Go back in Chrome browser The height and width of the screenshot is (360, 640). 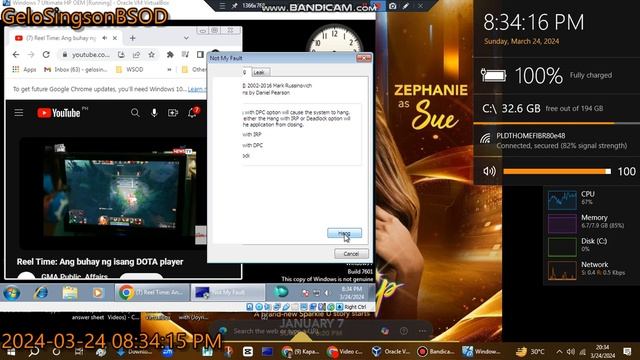pos(16,55)
